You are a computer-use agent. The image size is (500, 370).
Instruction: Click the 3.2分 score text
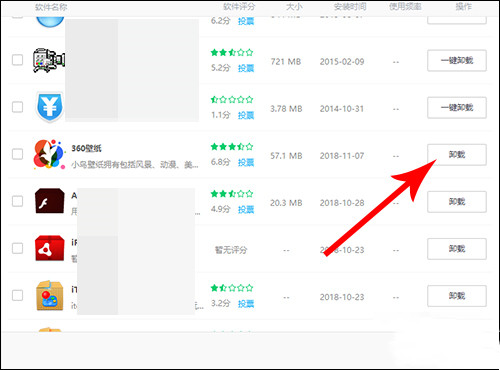point(221,303)
